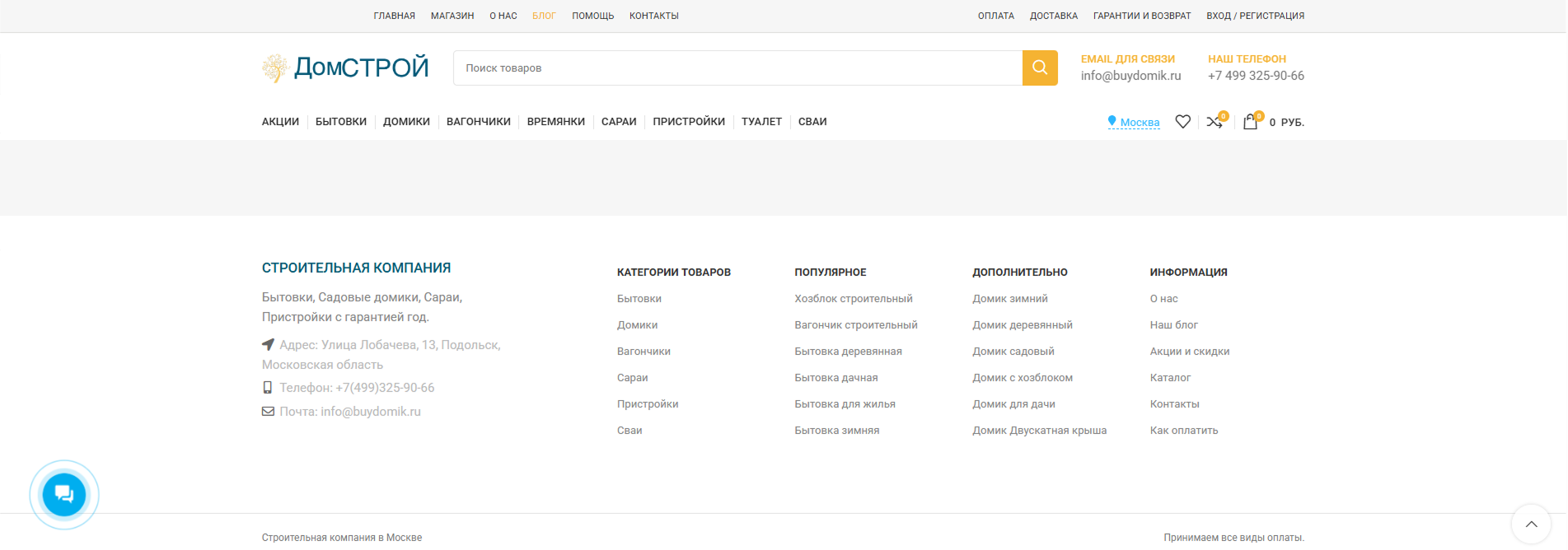Open the shopping cart bag icon
This screenshot has height=550, width=1568.
coord(1250,122)
